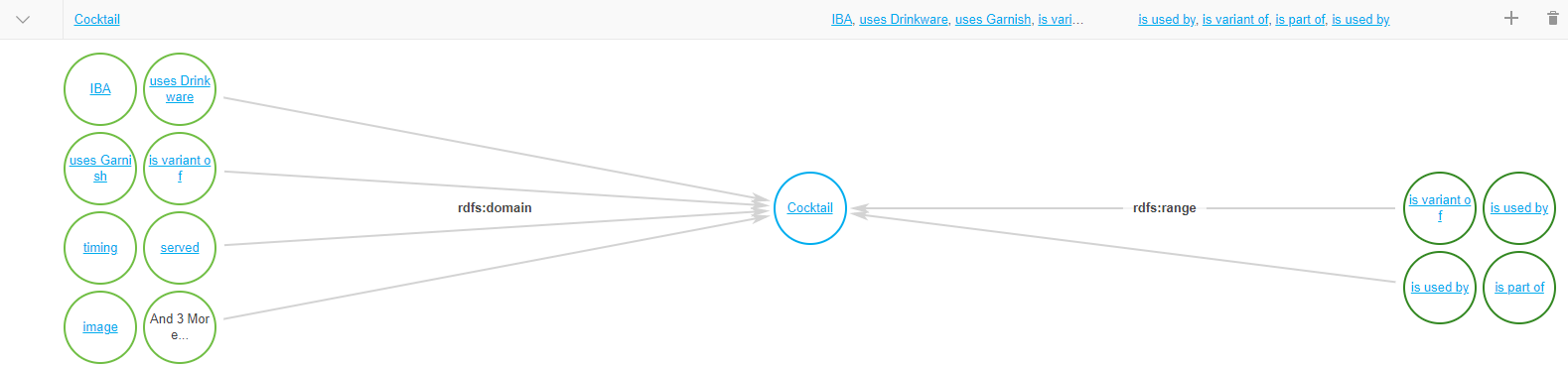The image size is (1568, 367).
Task: Click the rdfs:domain edge label
Action: click(495, 208)
